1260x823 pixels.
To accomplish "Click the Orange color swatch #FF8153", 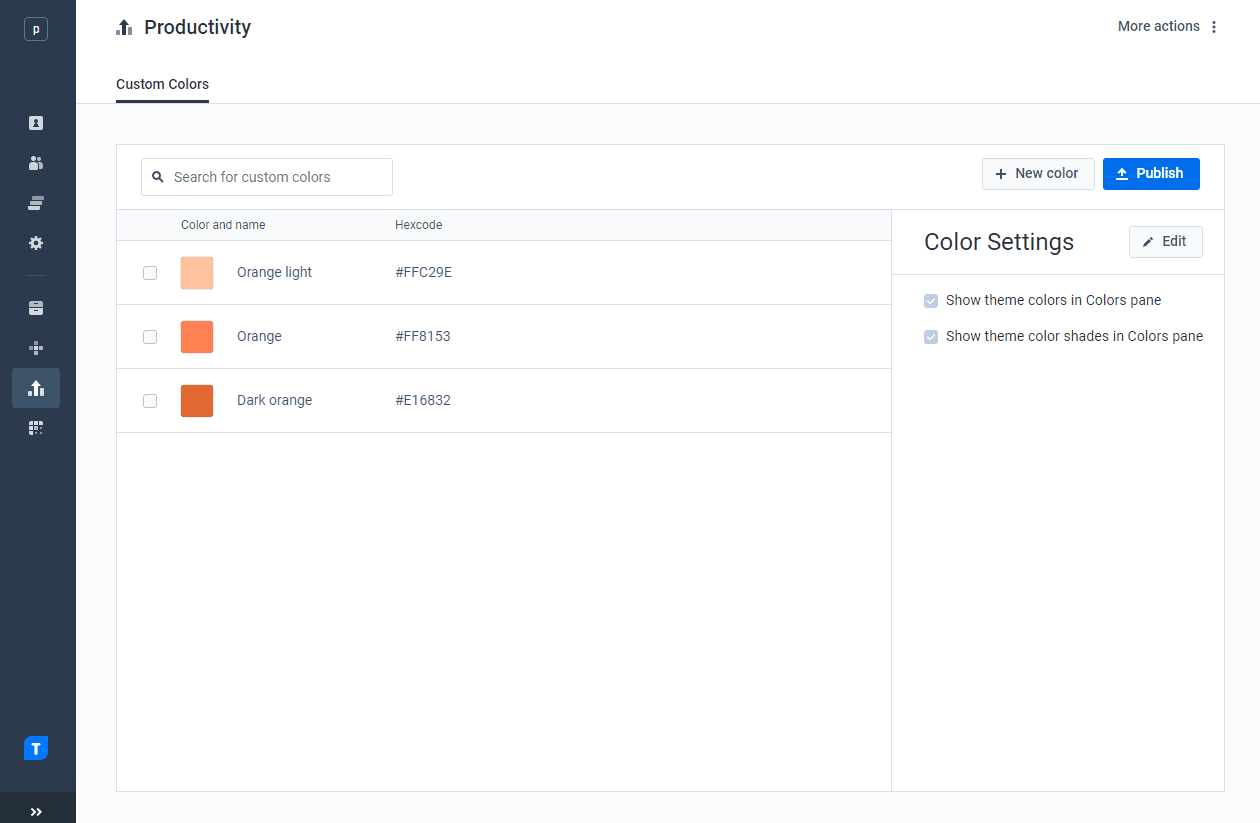I will 196,336.
